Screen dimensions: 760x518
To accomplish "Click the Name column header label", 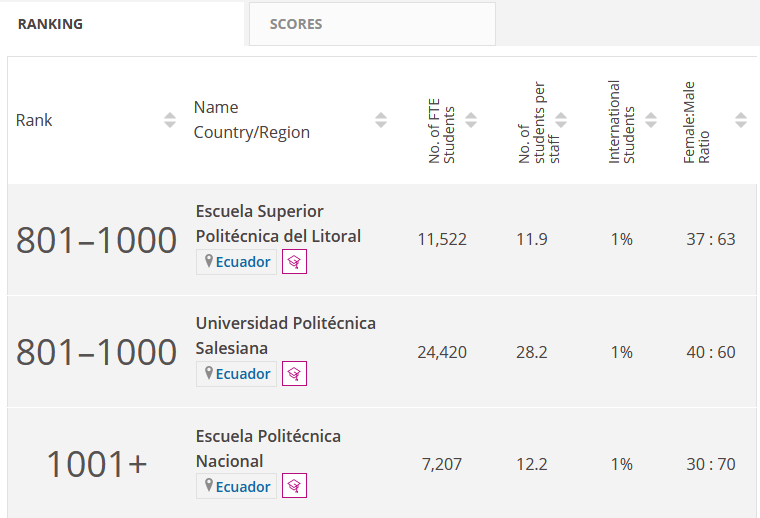I will (x=216, y=107).
